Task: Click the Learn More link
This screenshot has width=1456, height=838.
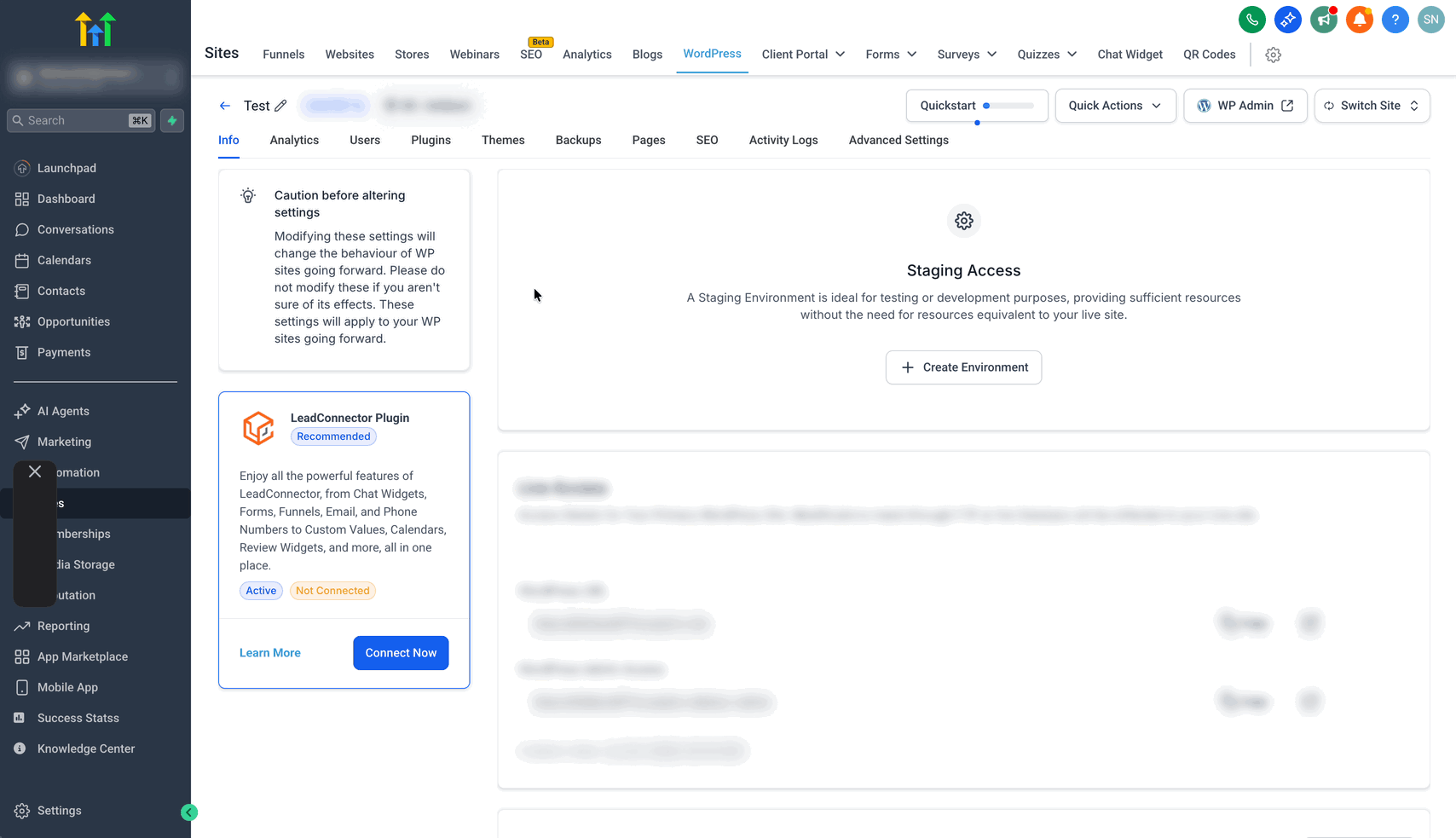Action: pos(270,653)
